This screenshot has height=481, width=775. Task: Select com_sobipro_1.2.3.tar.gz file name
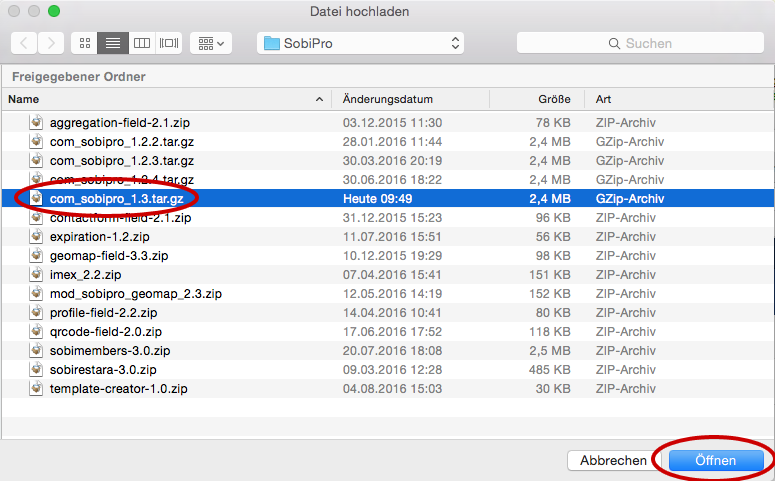[122, 161]
